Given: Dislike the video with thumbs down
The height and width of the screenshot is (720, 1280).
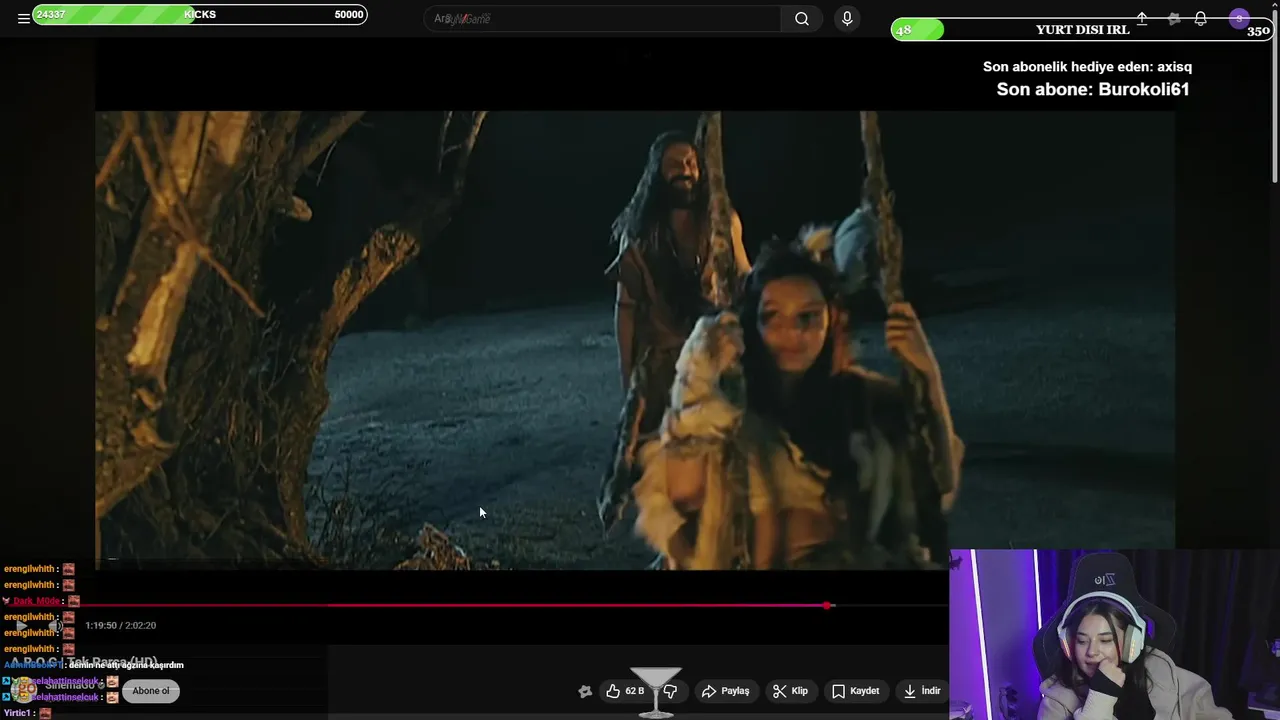Looking at the screenshot, I should tap(670, 691).
